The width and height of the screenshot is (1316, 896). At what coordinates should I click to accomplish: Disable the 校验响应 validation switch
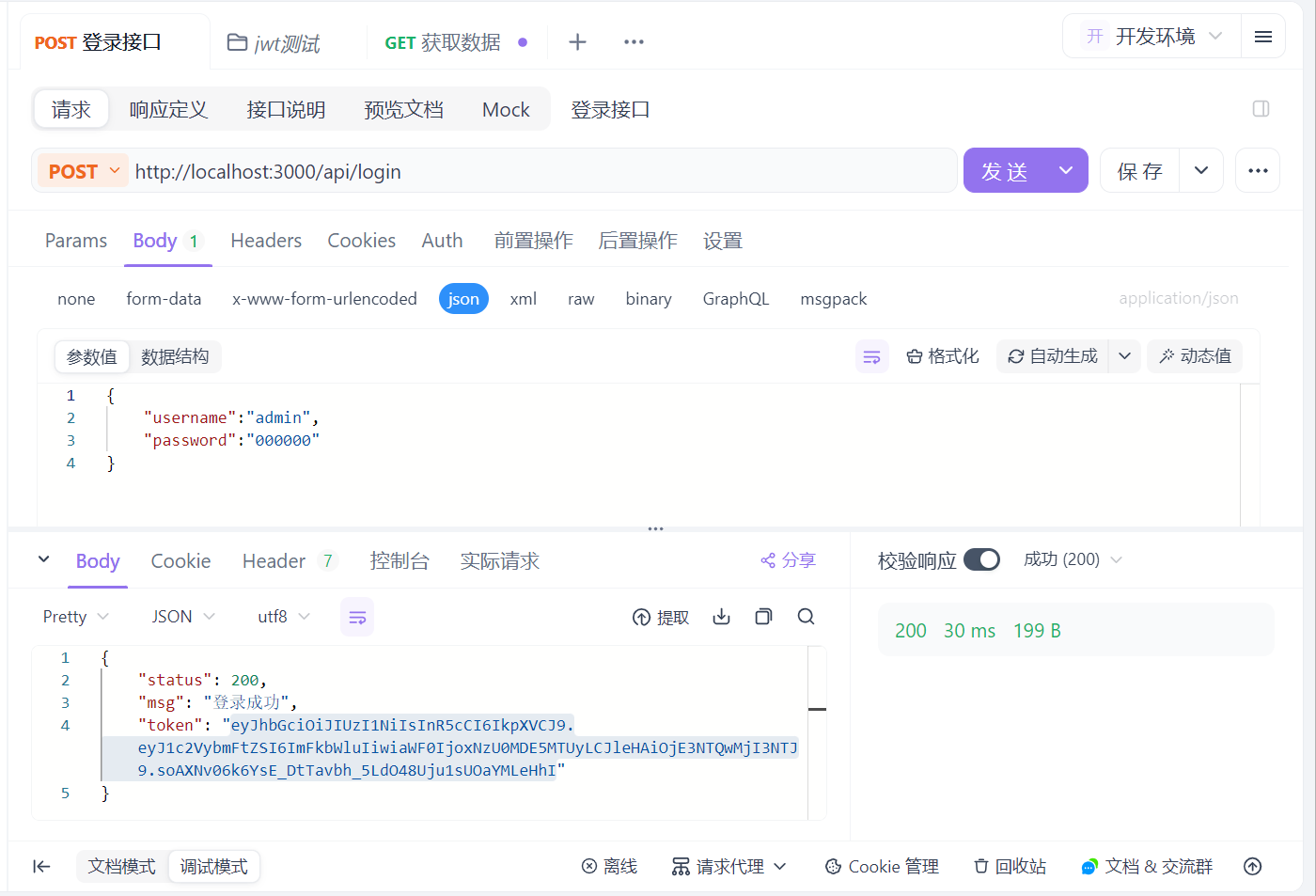pyautogui.click(x=981, y=558)
